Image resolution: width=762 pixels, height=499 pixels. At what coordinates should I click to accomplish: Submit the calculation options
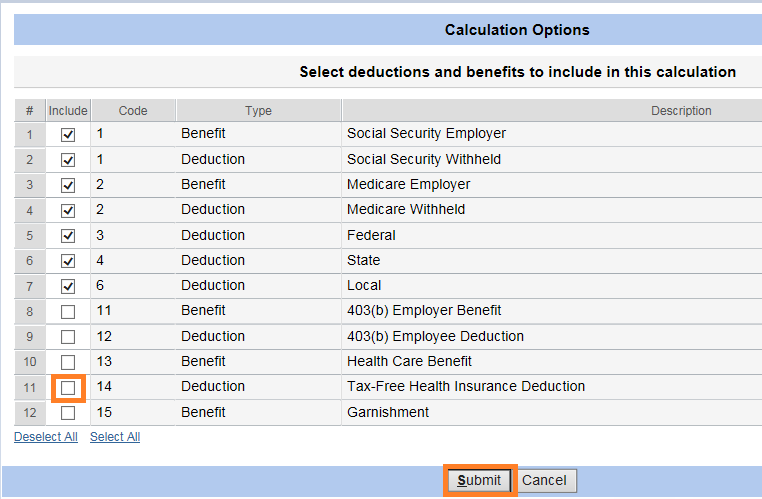click(x=479, y=481)
